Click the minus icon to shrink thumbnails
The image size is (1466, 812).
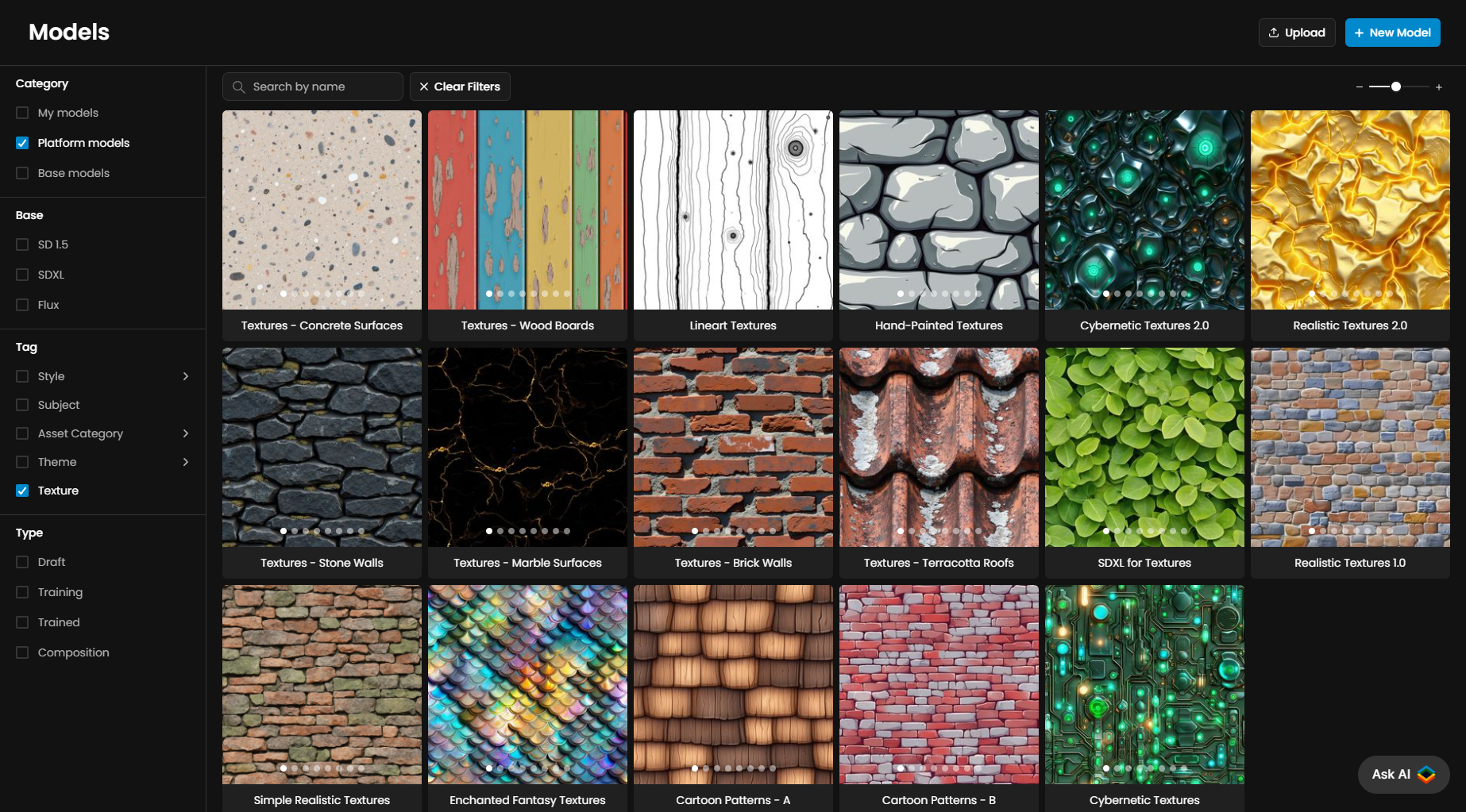click(x=1360, y=87)
